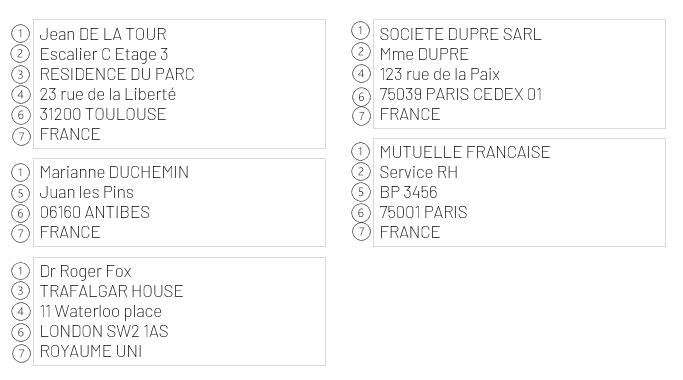Image resolution: width=683 pixels, height=380 pixels.
Task: Click the Dr Roger Fox name line
Action: [x=85, y=271]
